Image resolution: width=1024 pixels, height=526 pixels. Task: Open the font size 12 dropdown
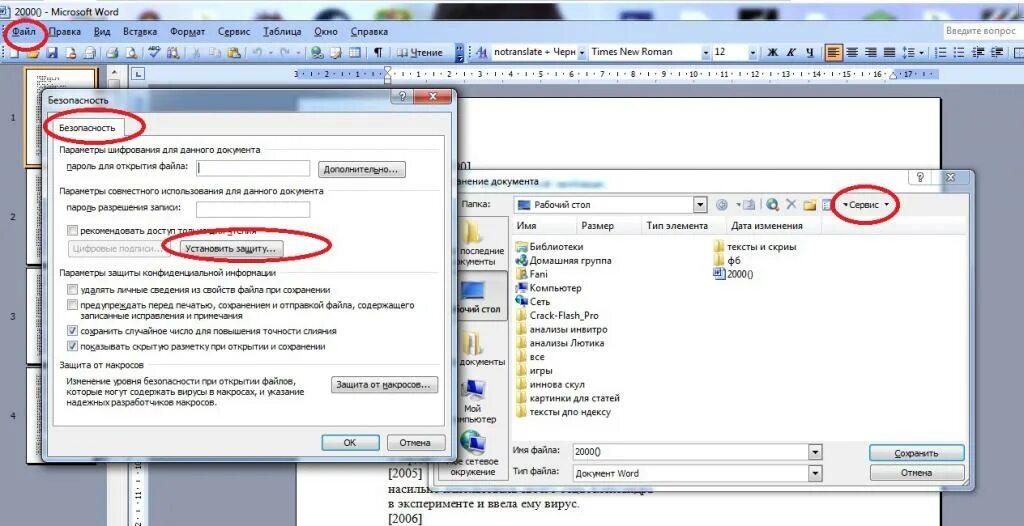click(x=753, y=52)
